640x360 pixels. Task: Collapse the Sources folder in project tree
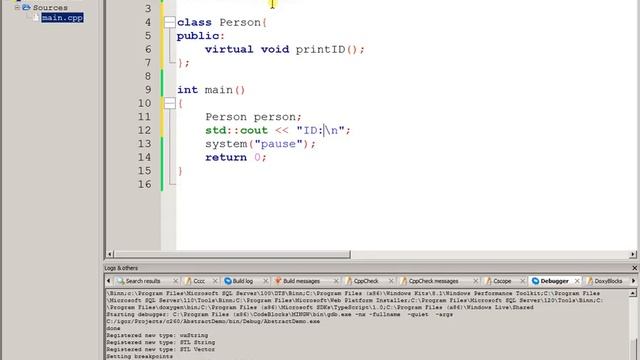17,7
